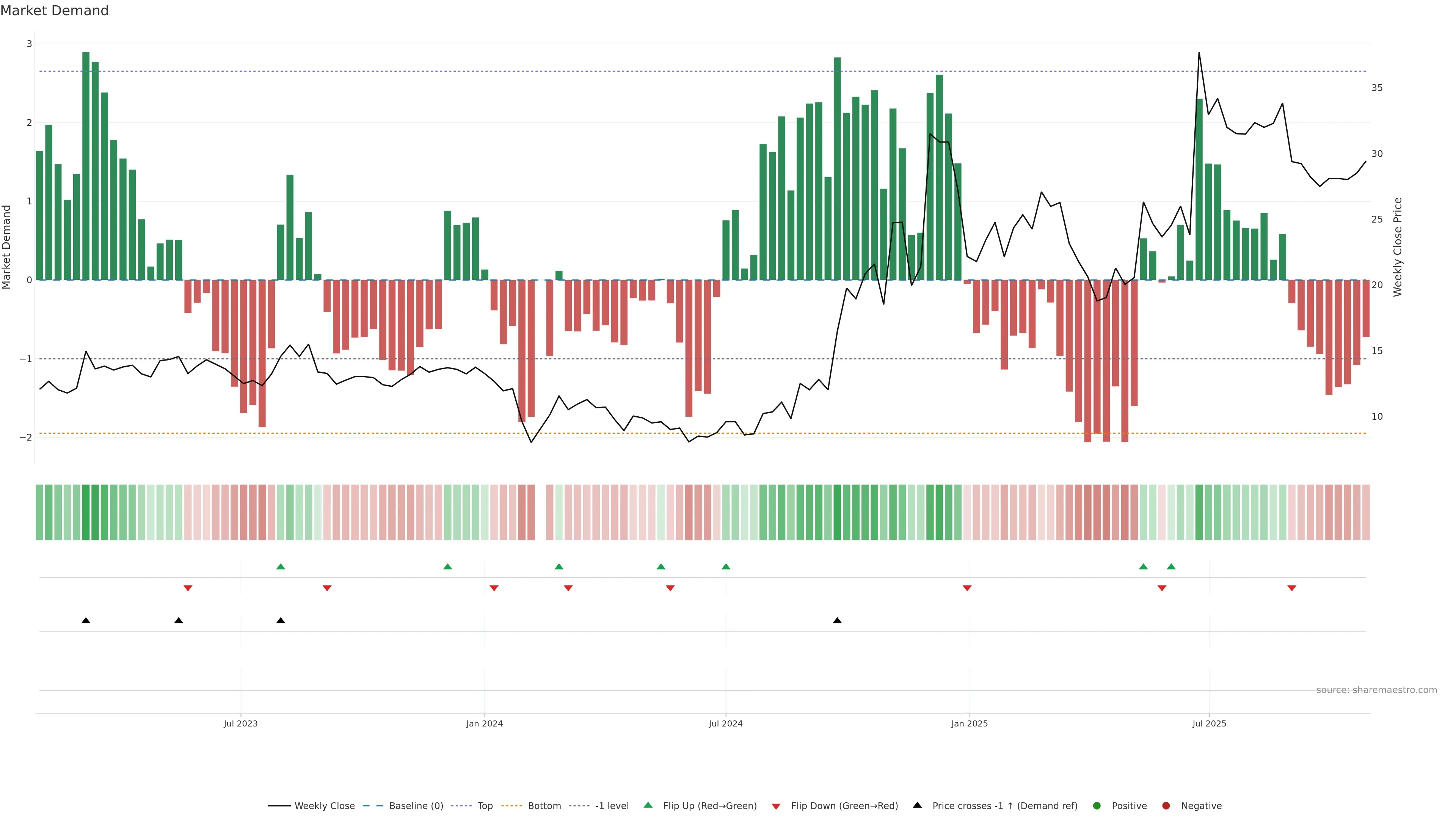Click the leftmost black price-cross triangle marker
The image size is (1456, 819).
pos(86,621)
